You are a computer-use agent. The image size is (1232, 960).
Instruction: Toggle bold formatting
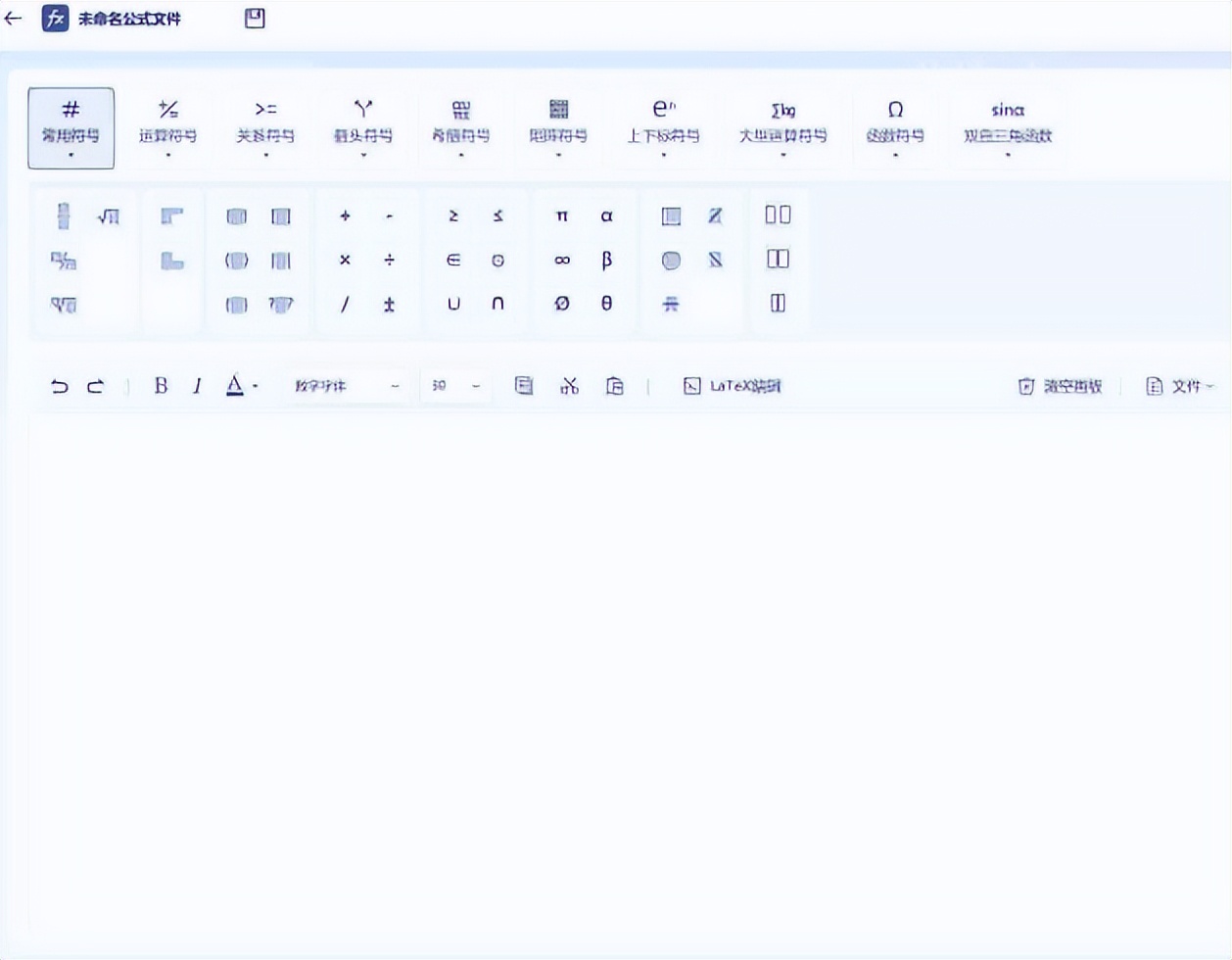pyautogui.click(x=160, y=386)
